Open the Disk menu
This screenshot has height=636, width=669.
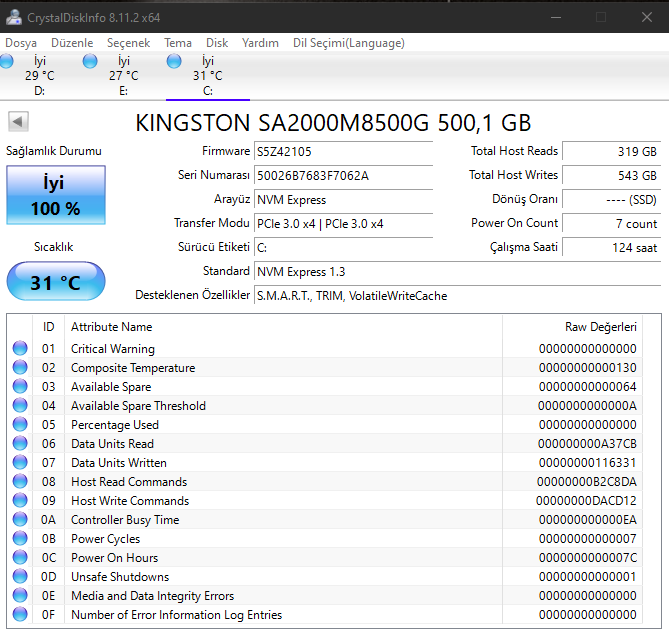(x=217, y=43)
